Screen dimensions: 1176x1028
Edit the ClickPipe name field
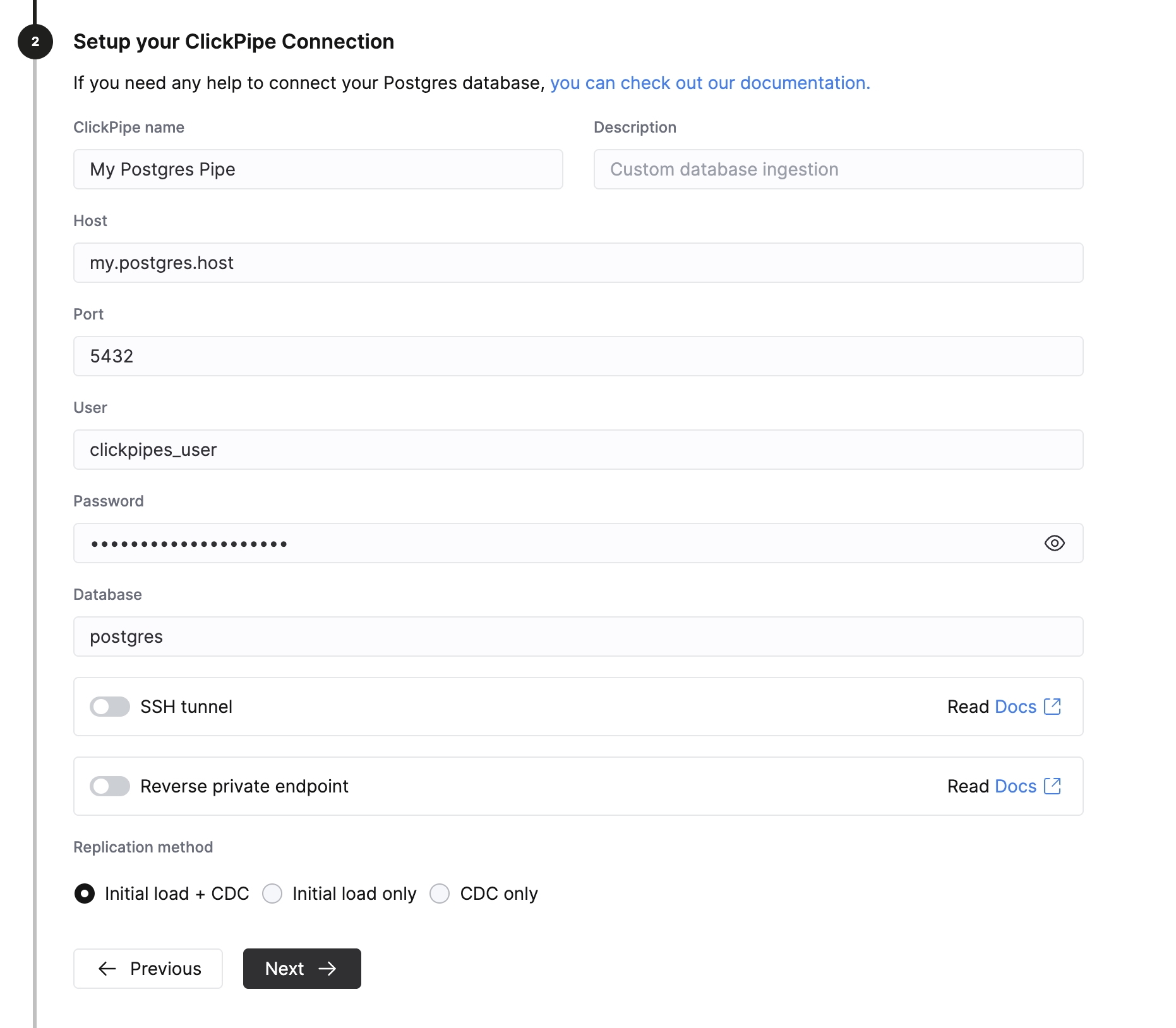(318, 169)
